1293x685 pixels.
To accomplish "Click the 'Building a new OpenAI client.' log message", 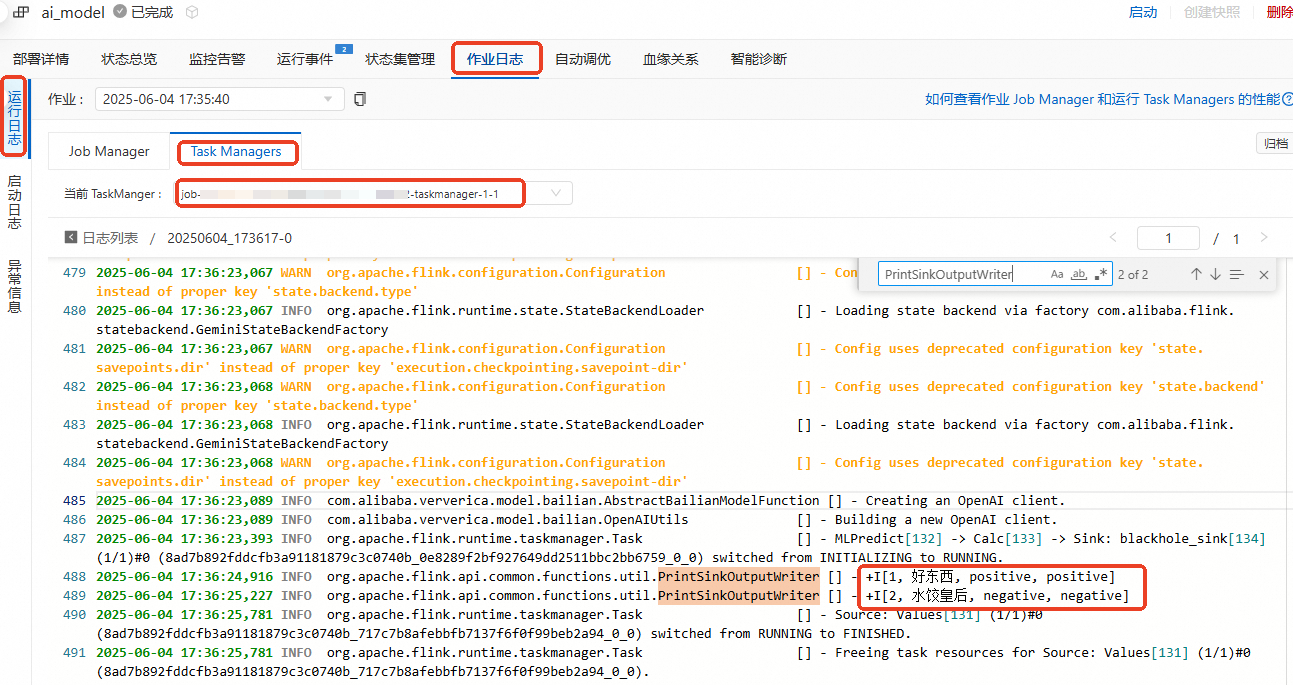I will (946, 520).
